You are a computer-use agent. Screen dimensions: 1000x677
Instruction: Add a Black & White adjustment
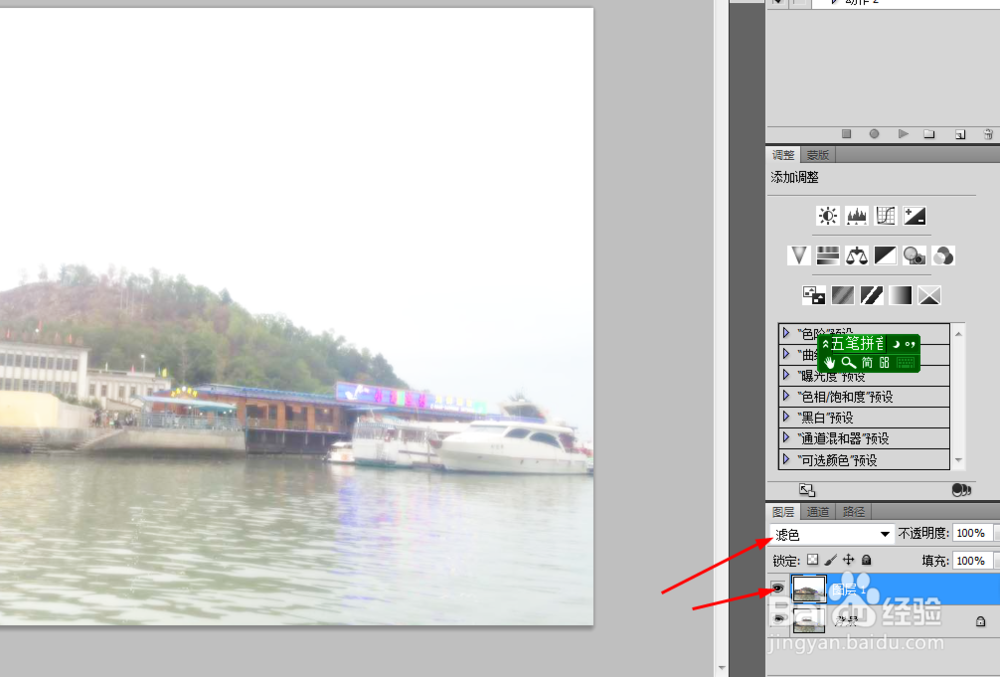click(x=885, y=256)
